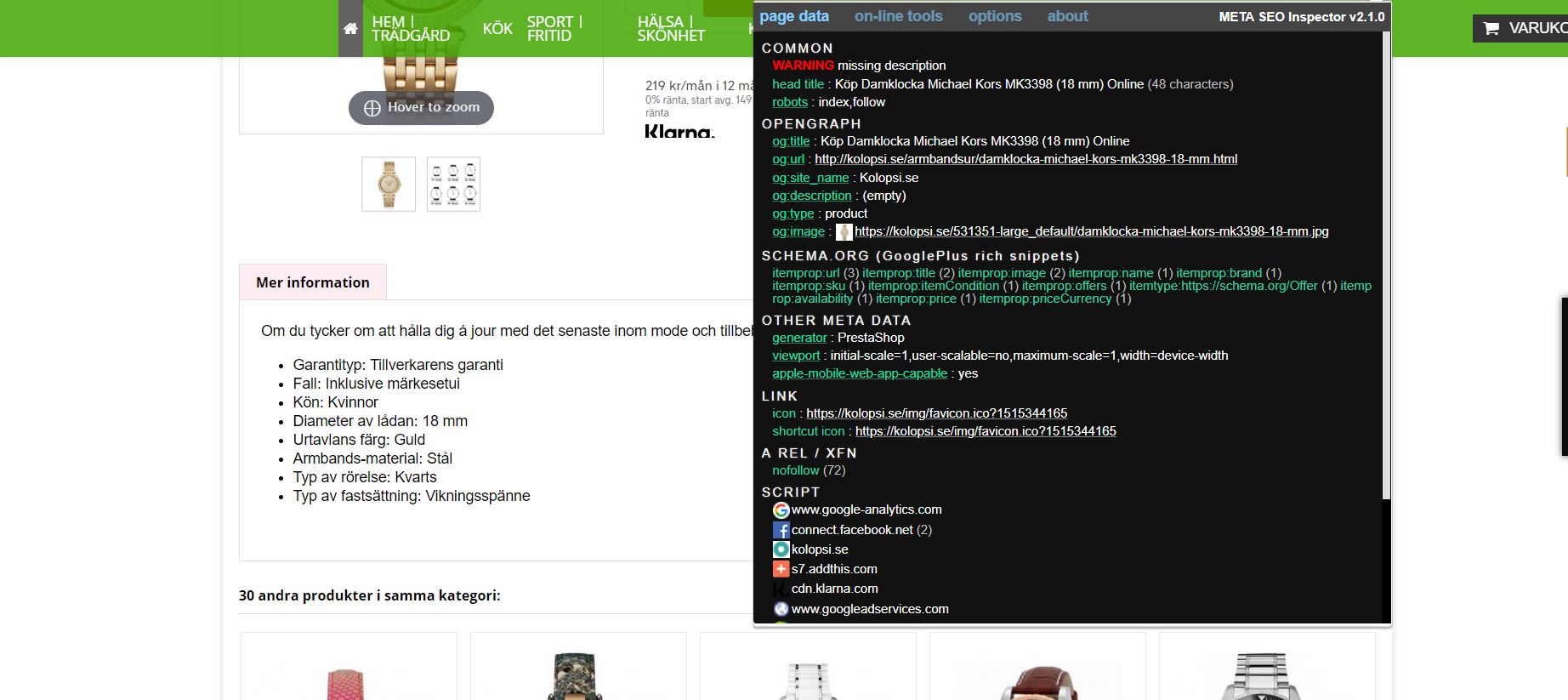Click the Facebook connect script icon
The height and width of the screenshot is (700, 1568).
tap(781, 530)
